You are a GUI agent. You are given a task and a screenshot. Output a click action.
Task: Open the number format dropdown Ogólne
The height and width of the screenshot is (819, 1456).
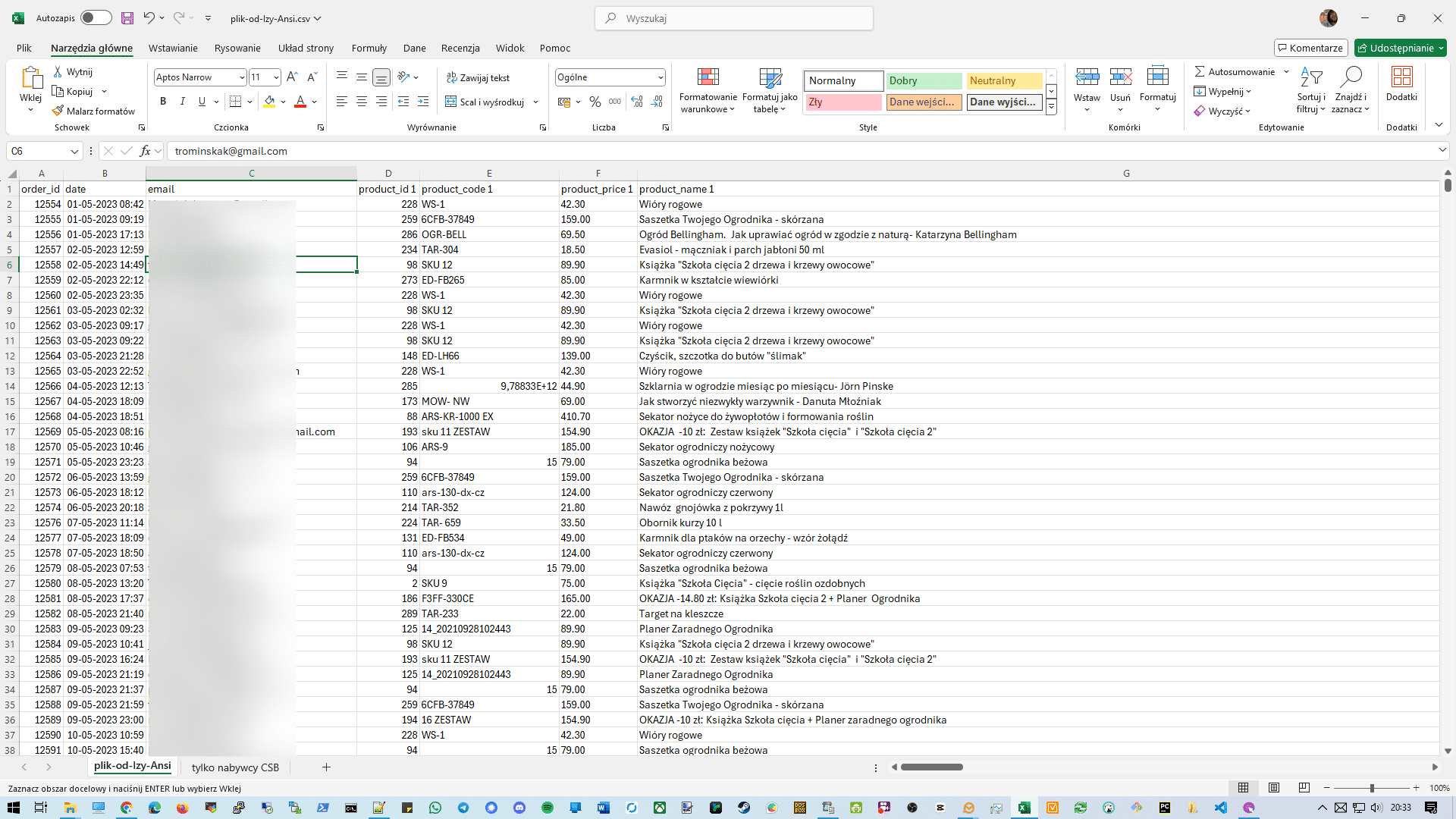tap(660, 77)
